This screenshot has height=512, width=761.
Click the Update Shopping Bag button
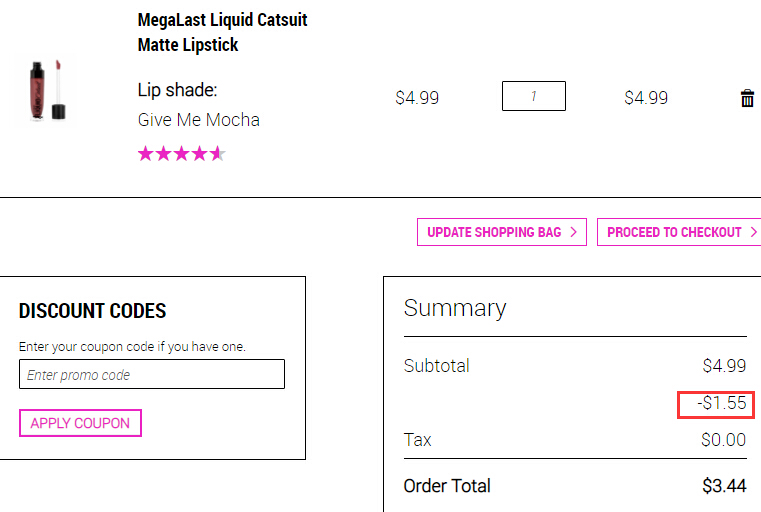502,232
